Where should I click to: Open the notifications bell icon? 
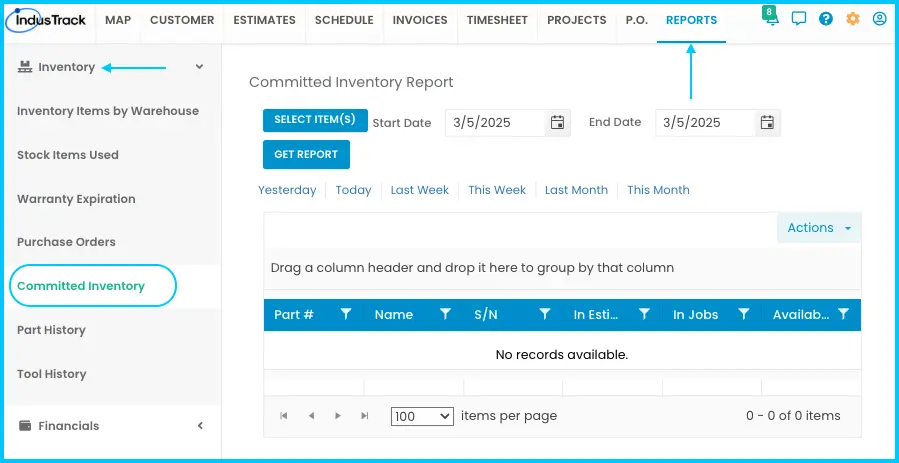(x=772, y=19)
